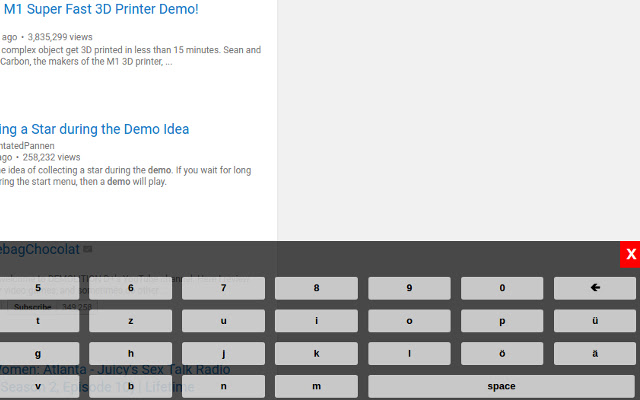The width and height of the screenshot is (640, 400).
Task: Select the 258,232 views text
Action: [51, 157]
